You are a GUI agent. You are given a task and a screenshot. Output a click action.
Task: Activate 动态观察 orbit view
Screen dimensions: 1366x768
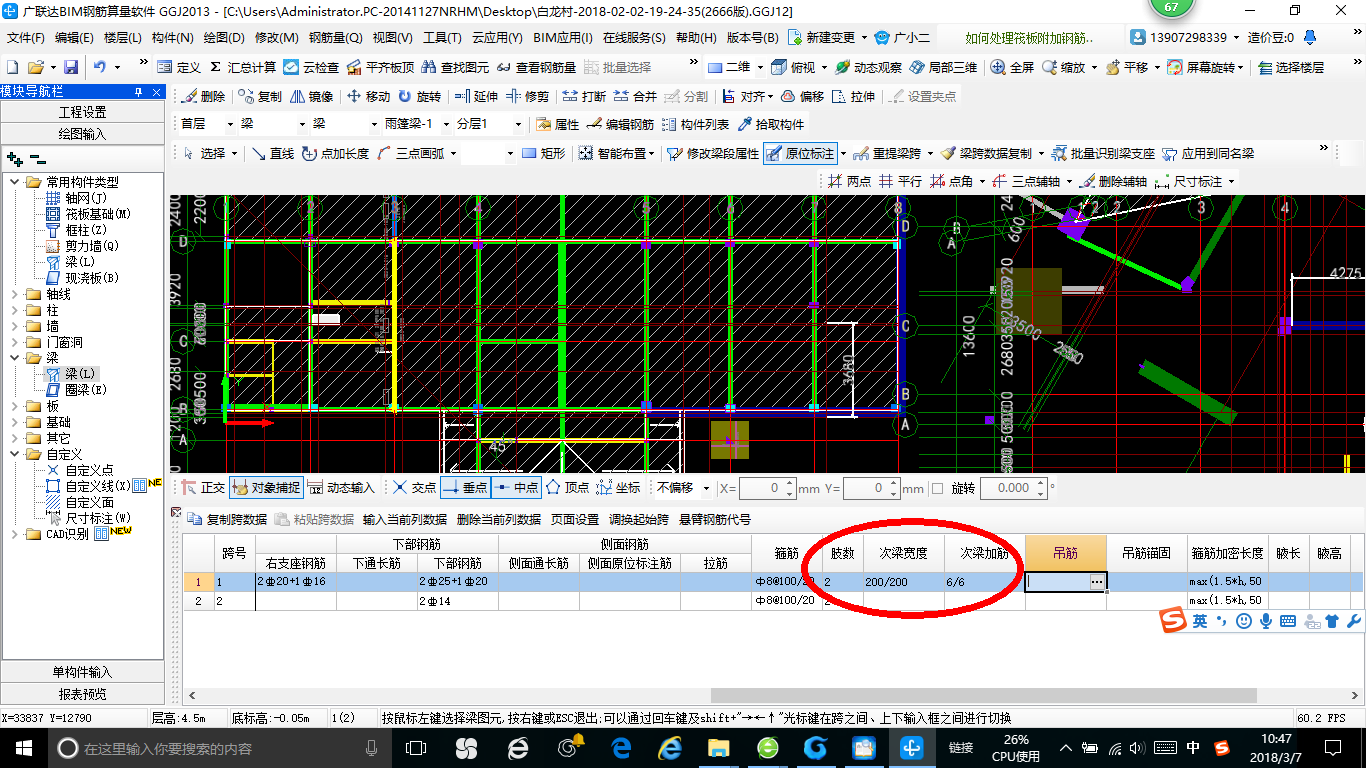867,67
